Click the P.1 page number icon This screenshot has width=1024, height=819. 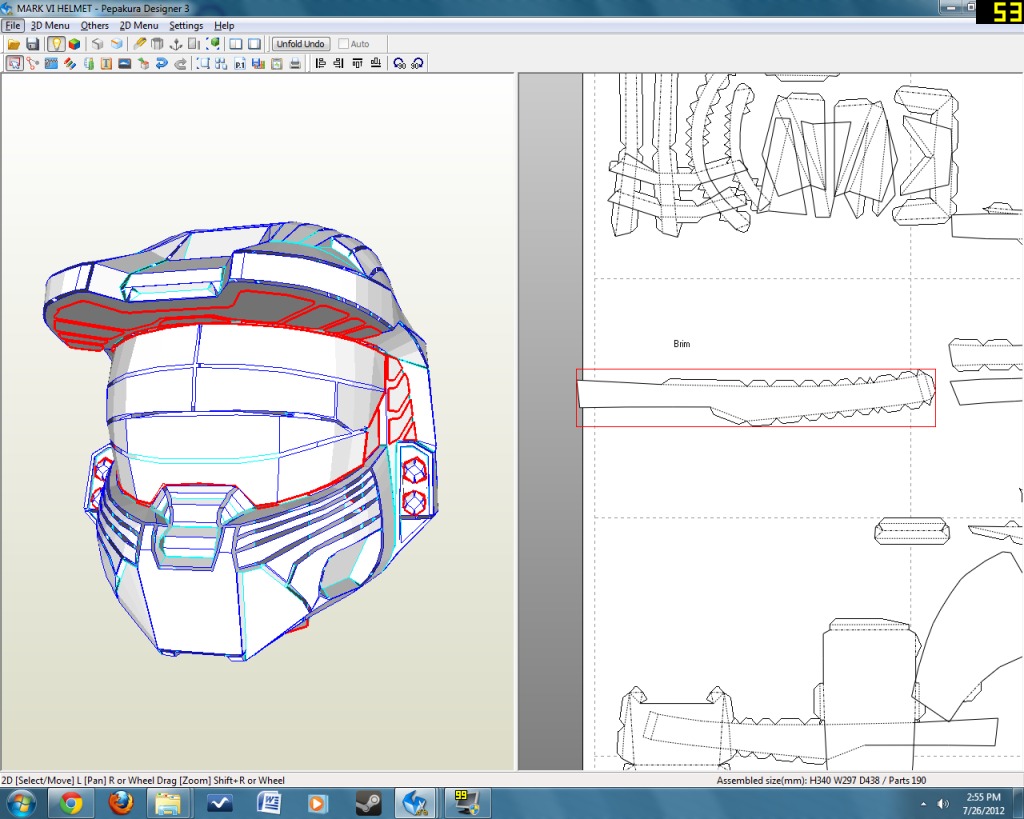[x=240, y=63]
